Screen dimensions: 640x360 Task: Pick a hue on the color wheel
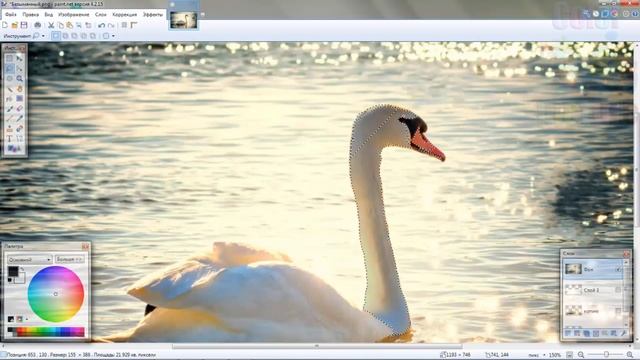(x=56, y=294)
